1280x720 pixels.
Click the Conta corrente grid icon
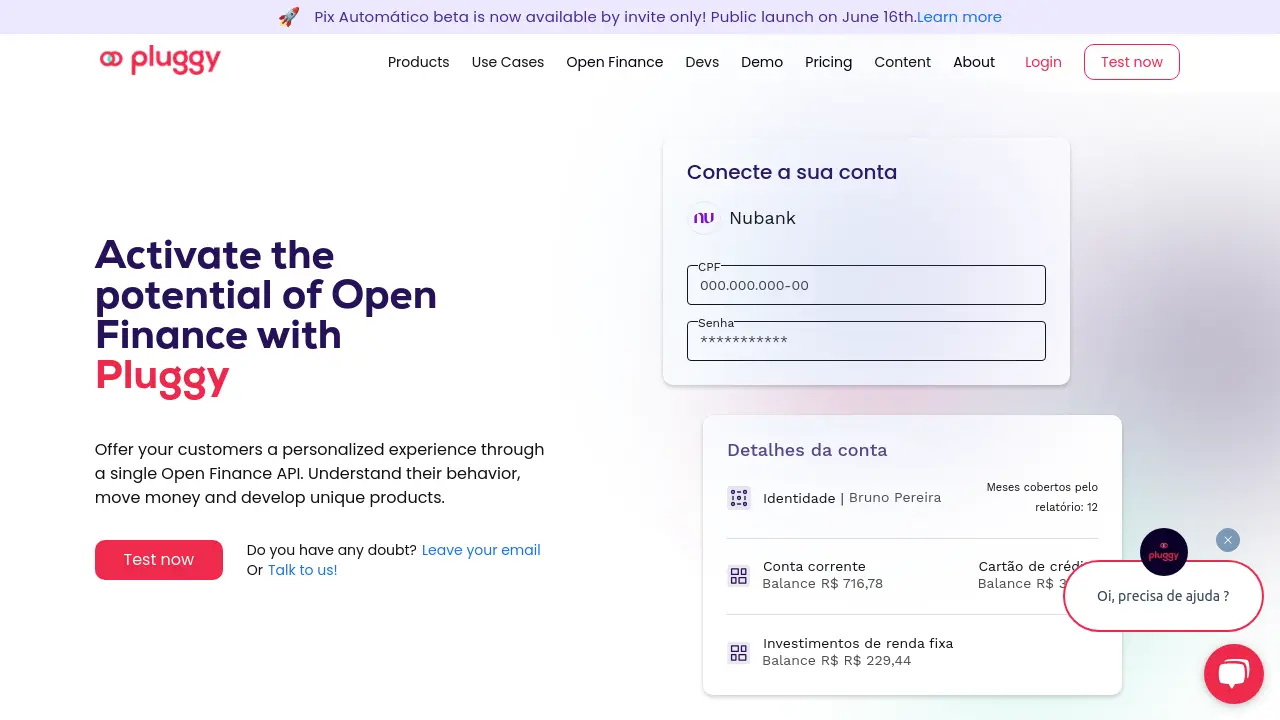739,576
